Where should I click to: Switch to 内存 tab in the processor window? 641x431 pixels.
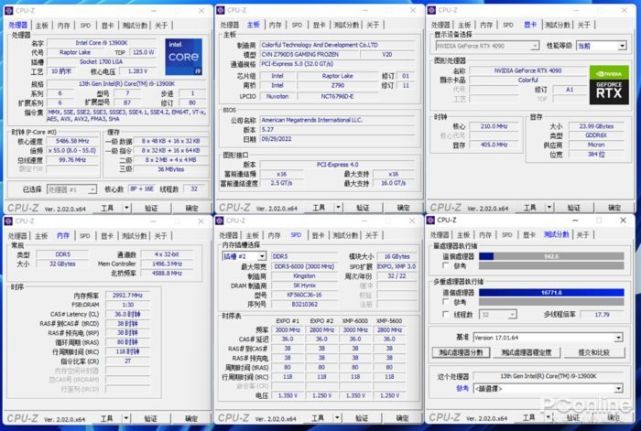[x=63, y=25]
